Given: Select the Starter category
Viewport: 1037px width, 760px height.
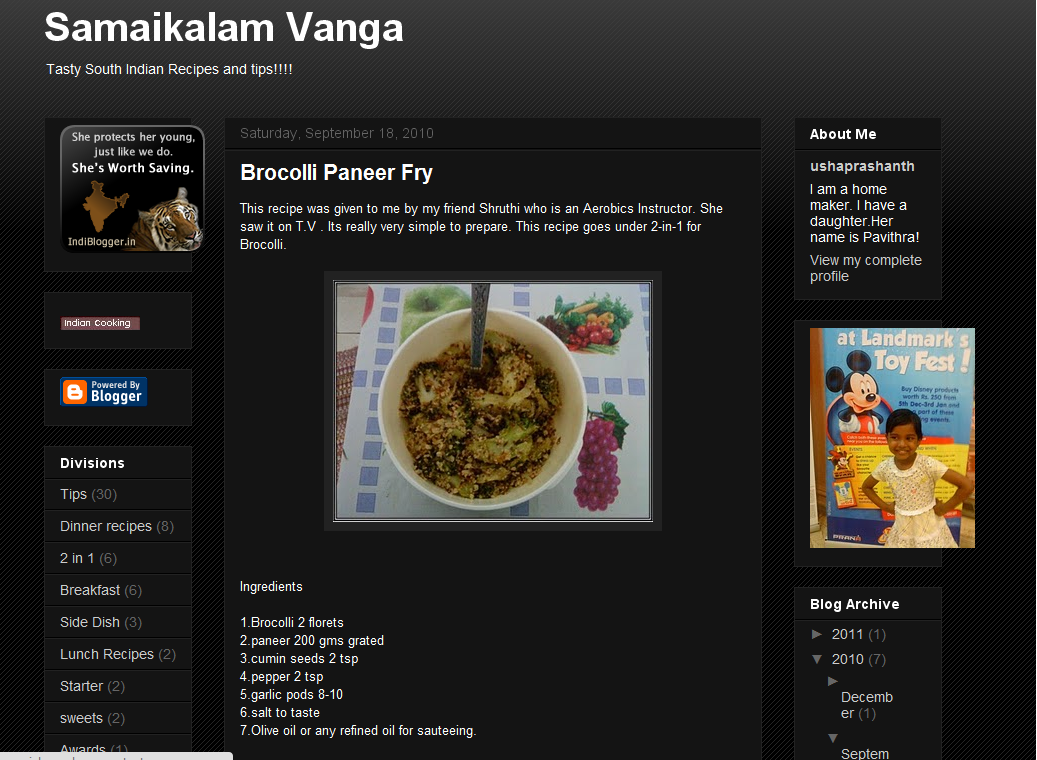Looking at the screenshot, I should point(81,686).
